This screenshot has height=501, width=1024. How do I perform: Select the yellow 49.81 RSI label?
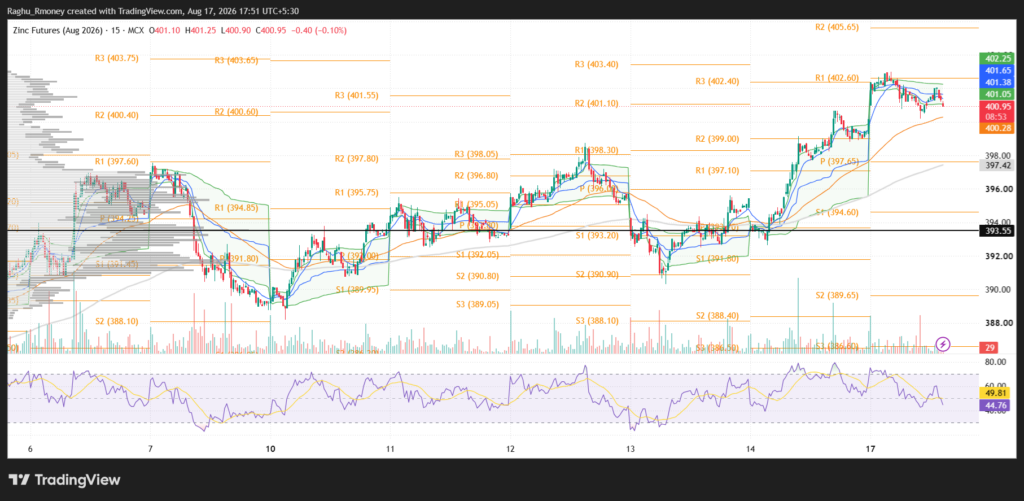tap(995, 394)
